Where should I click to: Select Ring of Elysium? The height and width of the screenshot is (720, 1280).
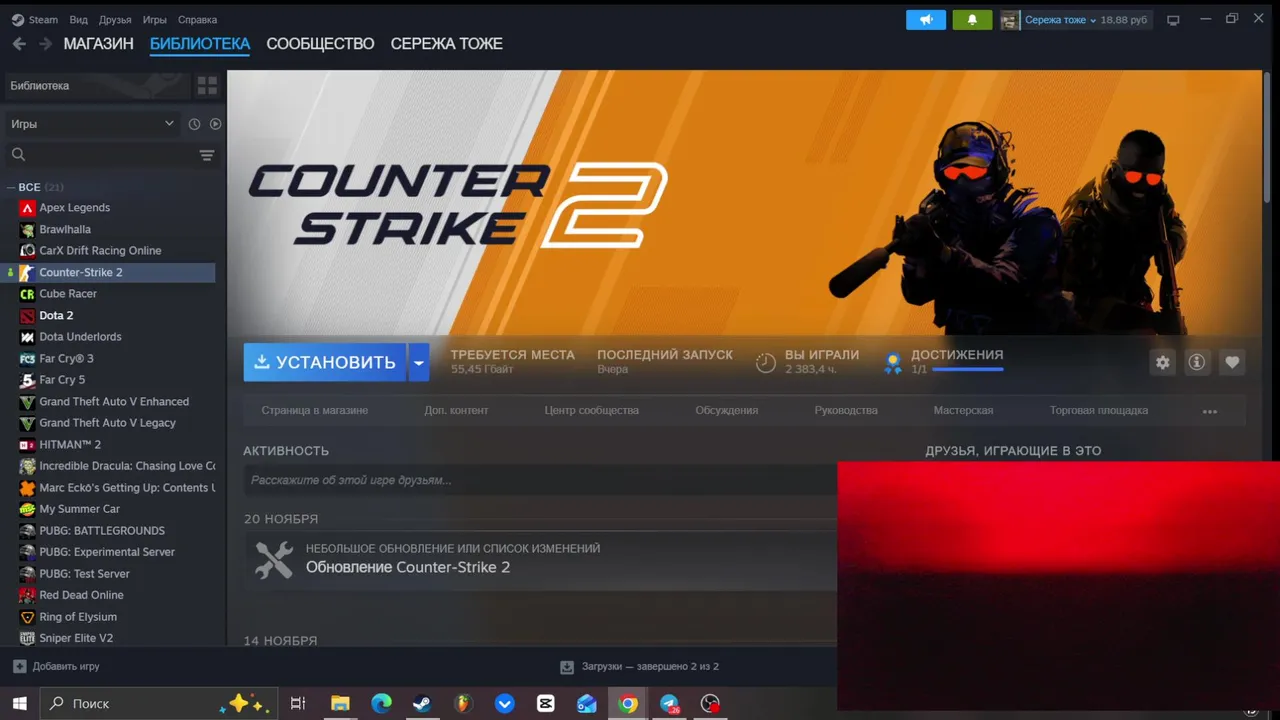(78, 617)
